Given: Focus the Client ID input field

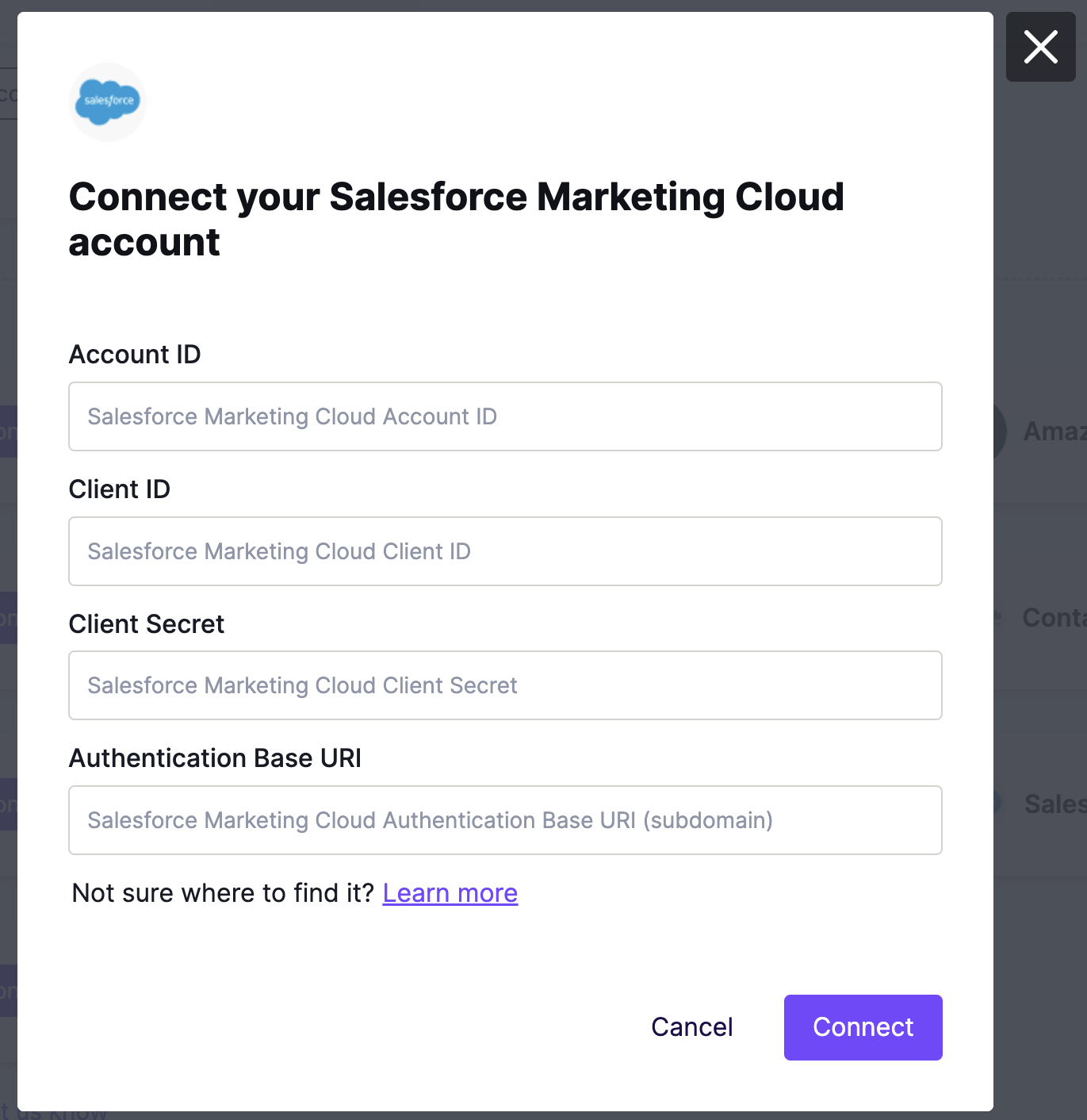Looking at the screenshot, I should (x=505, y=551).
